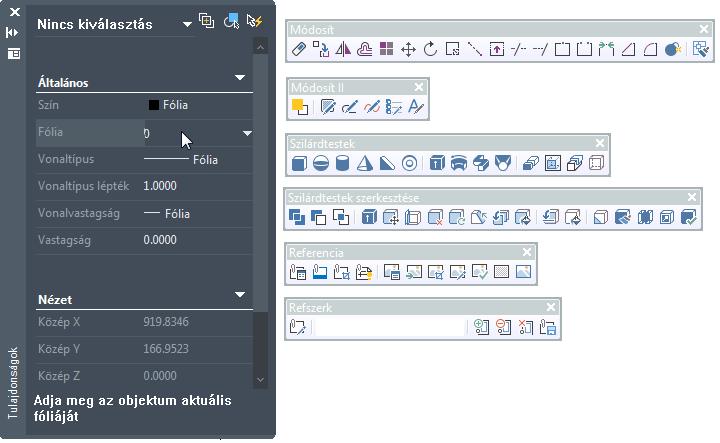Select the Trim tool in Módosít toolbar
720x443 pixels.
[x=518, y=49]
